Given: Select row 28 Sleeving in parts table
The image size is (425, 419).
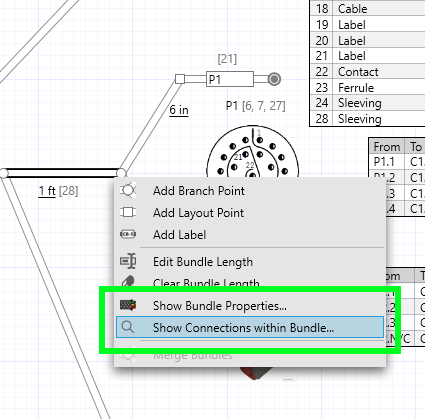Looking at the screenshot, I should (x=367, y=119).
